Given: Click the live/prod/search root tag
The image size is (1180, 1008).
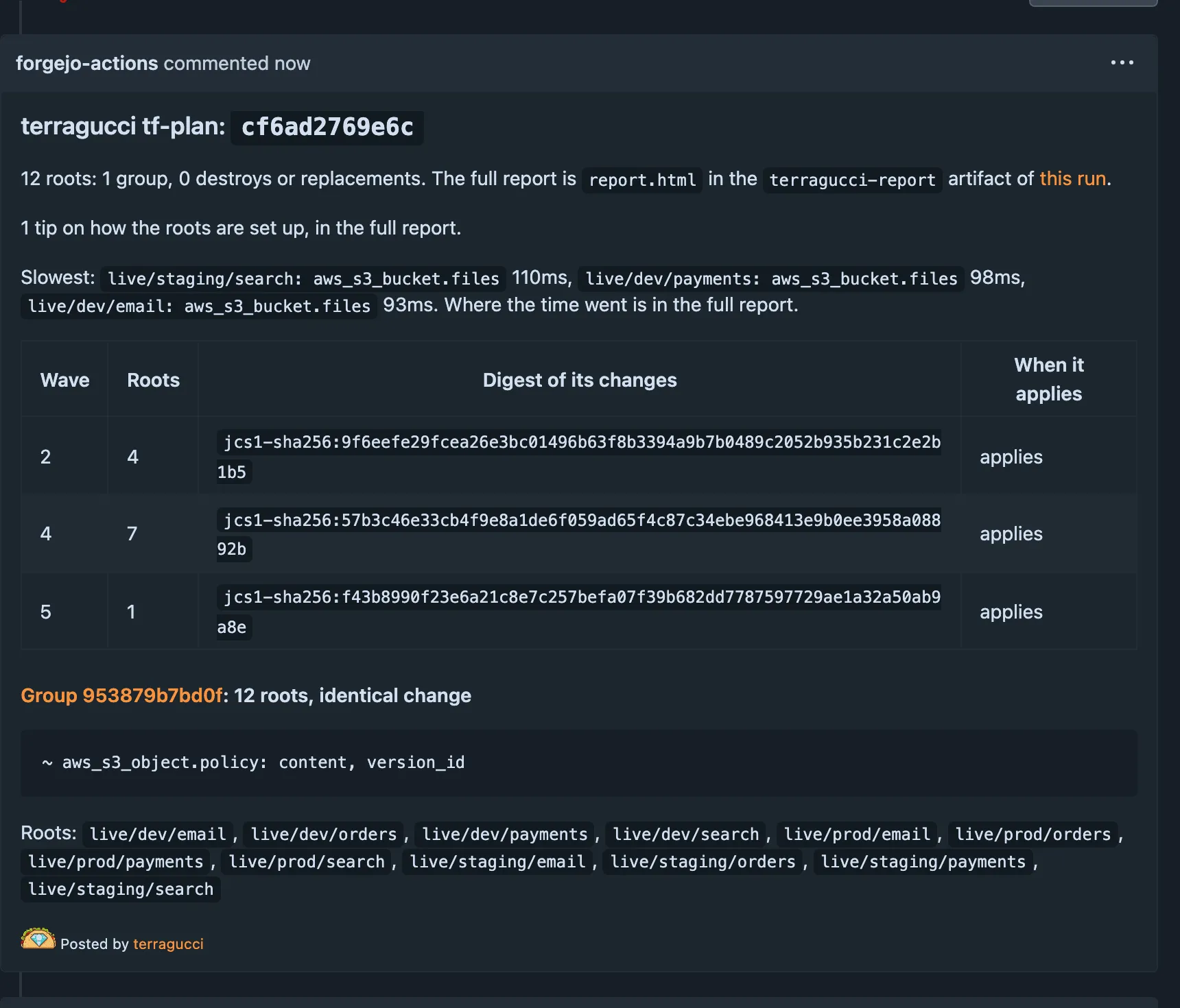Looking at the screenshot, I should click(307, 862).
